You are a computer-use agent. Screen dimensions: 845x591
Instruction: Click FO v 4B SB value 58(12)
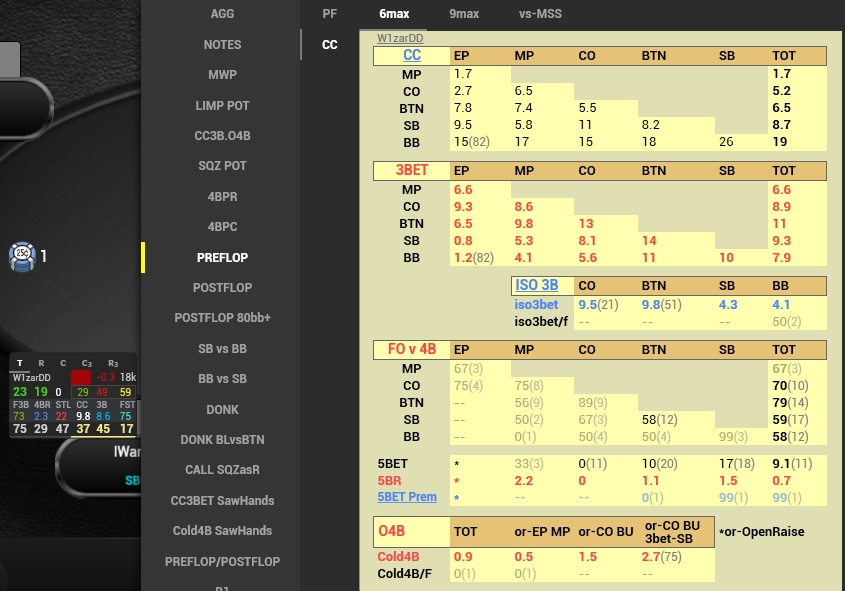click(660, 420)
